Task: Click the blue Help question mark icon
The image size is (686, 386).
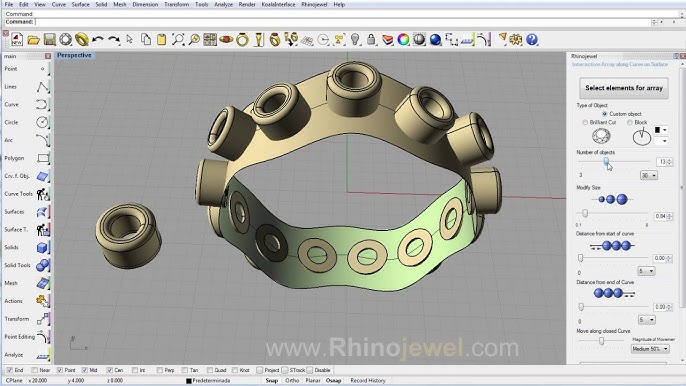Action: click(532, 40)
